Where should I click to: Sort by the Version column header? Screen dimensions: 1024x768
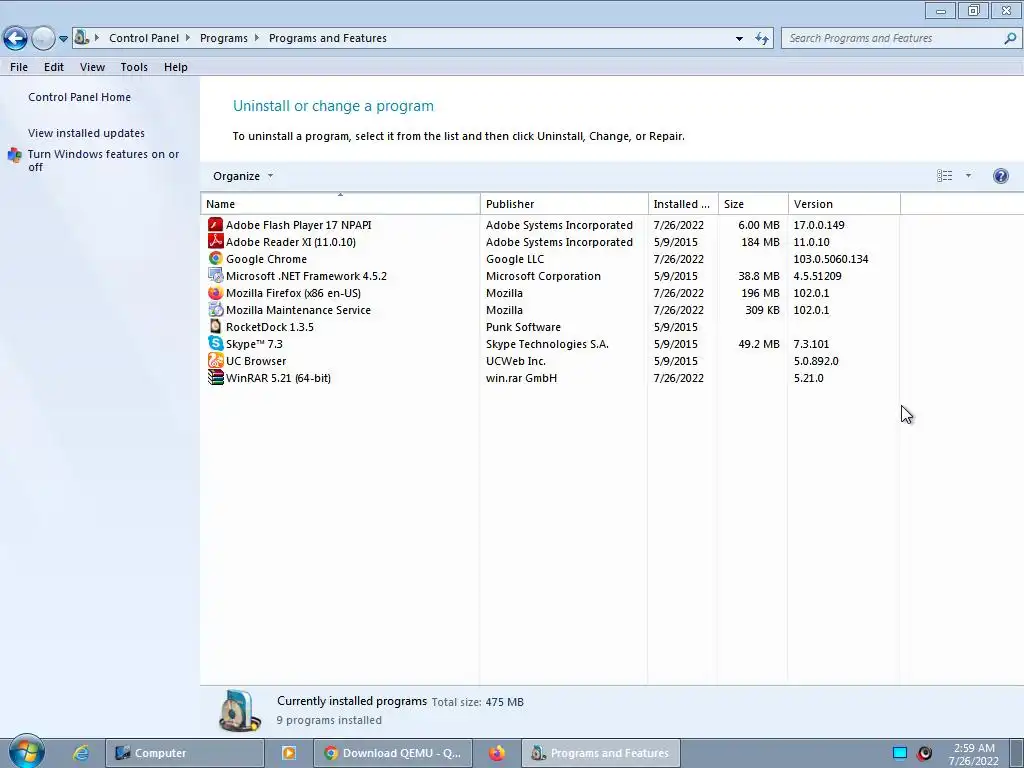click(844, 204)
